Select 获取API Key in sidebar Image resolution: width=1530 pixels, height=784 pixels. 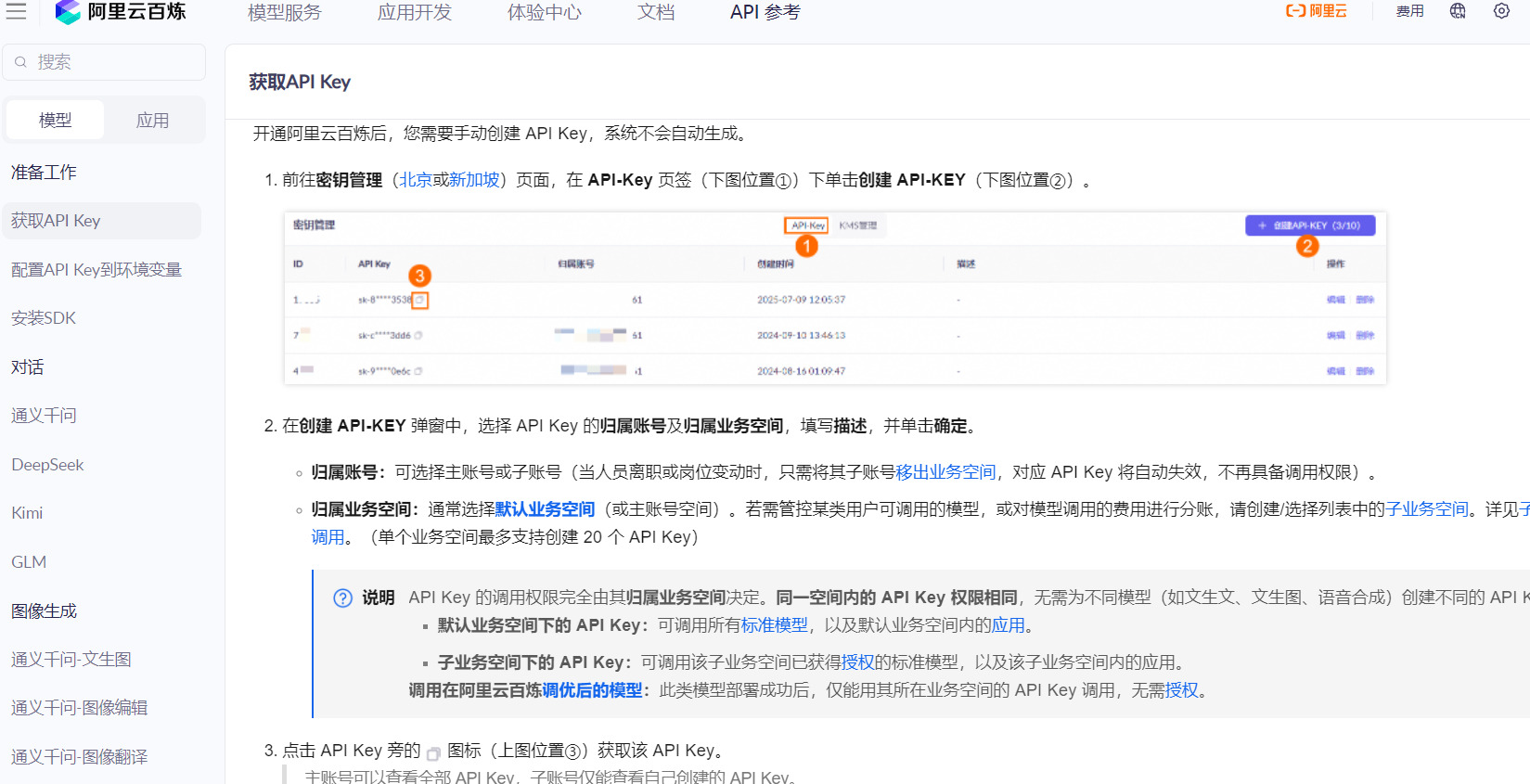[x=102, y=221]
